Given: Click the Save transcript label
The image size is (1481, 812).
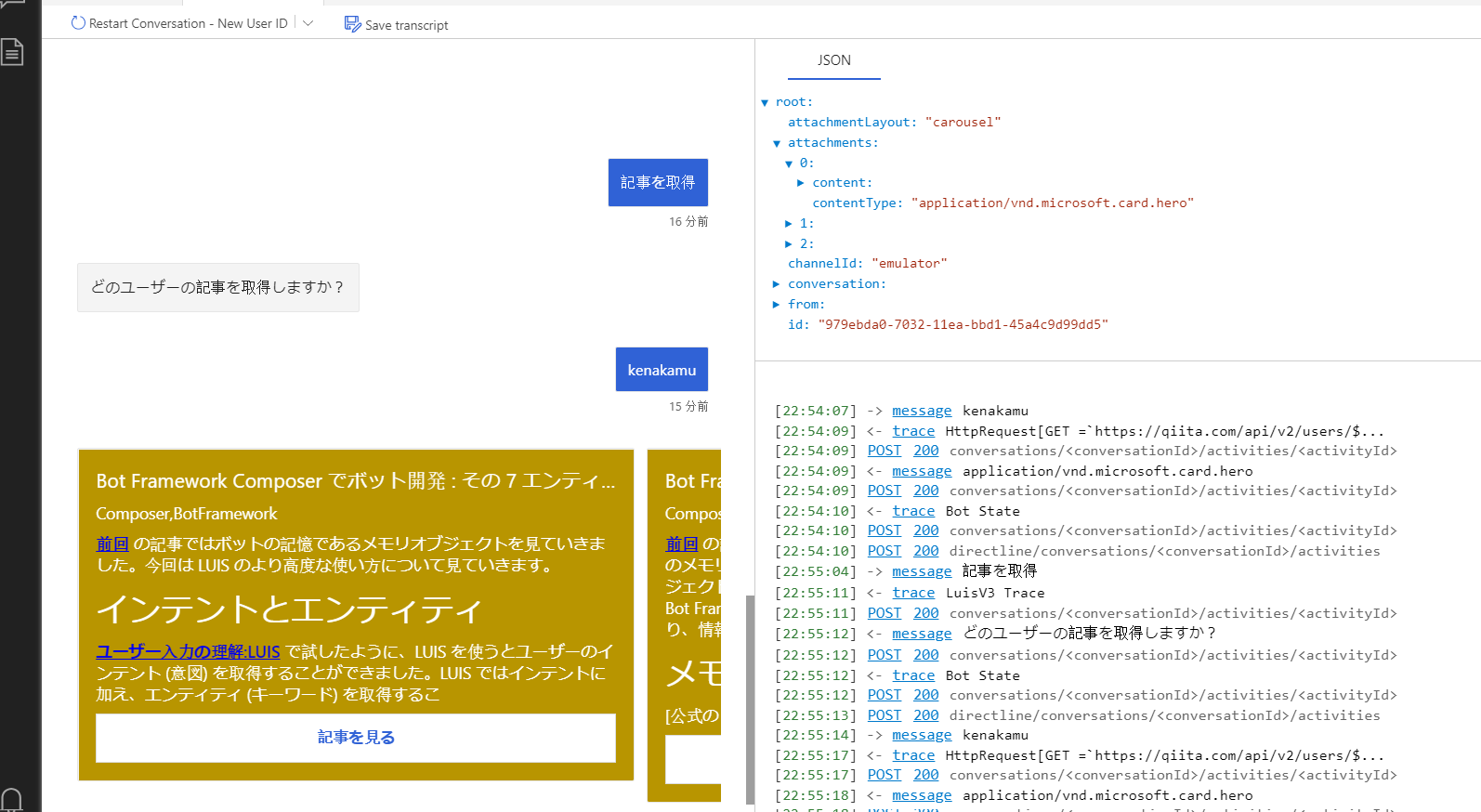Looking at the screenshot, I should [x=406, y=25].
